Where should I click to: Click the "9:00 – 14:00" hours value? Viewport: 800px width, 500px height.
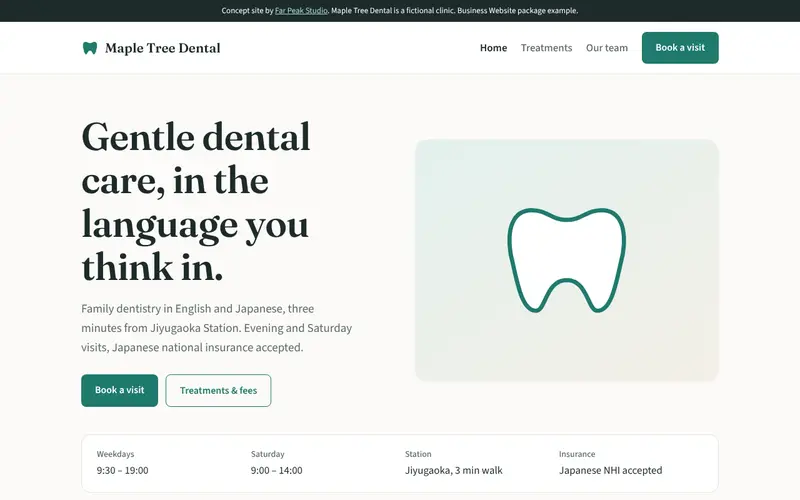coord(277,470)
